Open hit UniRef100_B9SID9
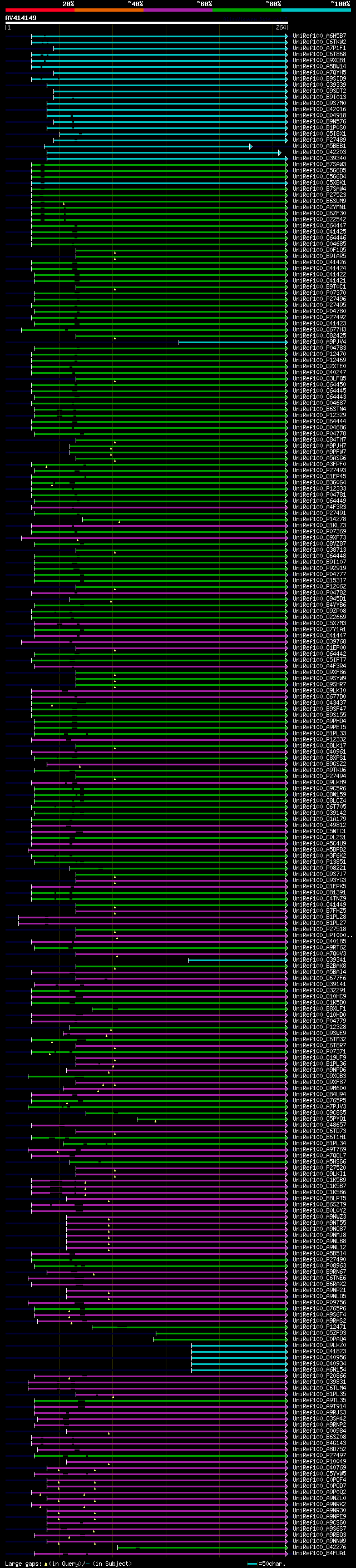Screen dimensions: 356x1568 [319, 78]
